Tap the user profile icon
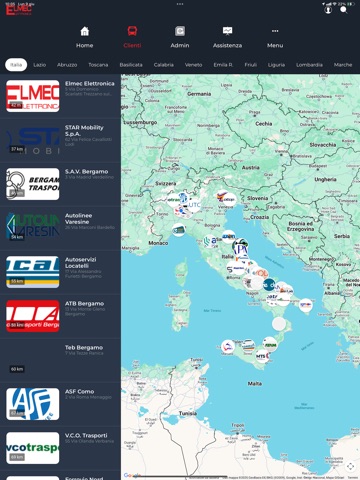 (x=328, y=10)
